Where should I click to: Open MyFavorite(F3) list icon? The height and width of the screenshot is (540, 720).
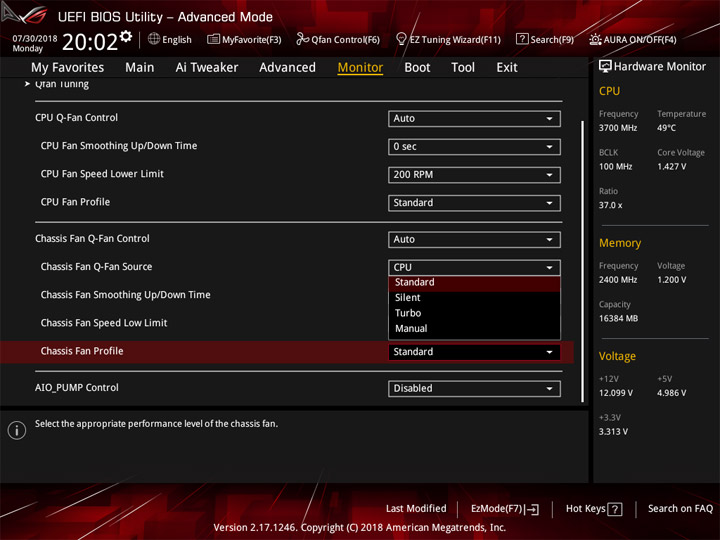213,39
